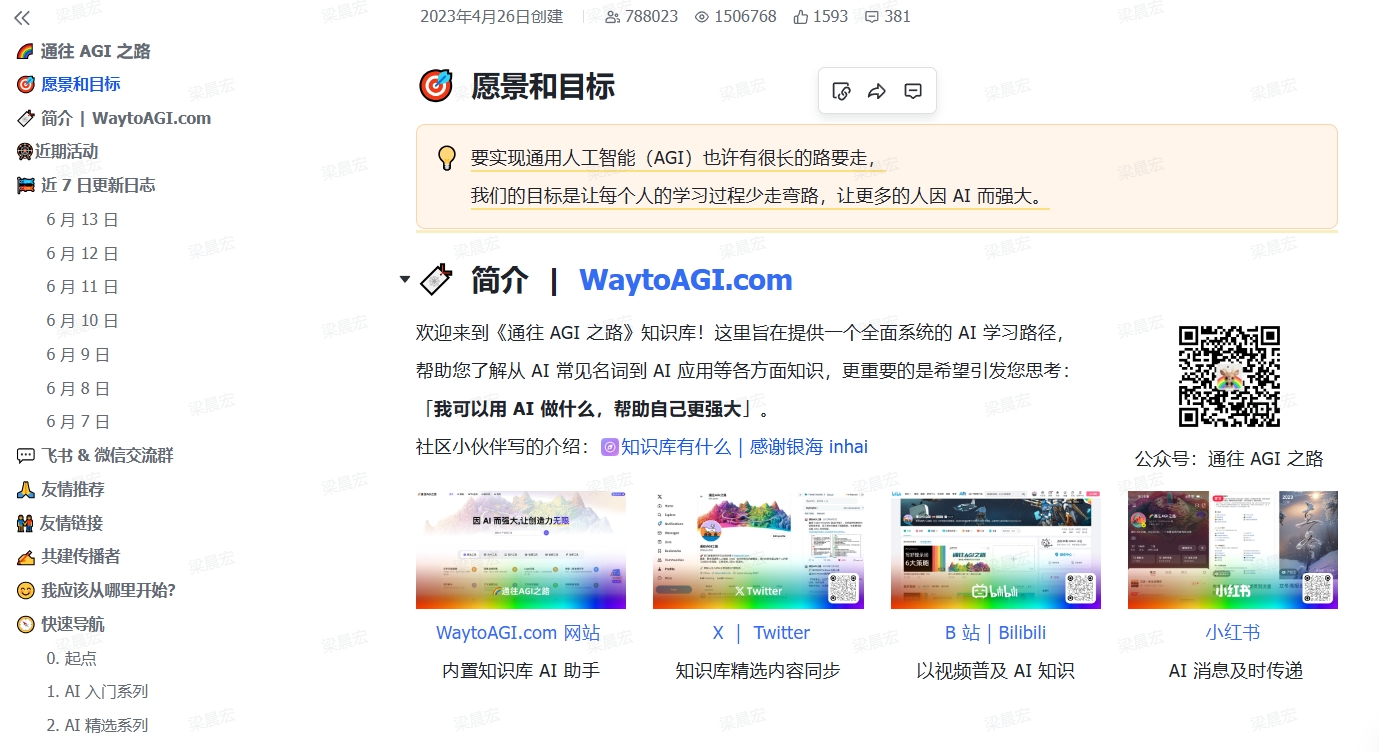1379x752 pixels.
Task: Open the WaytoAGI.com 网站 link
Action: click(518, 633)
